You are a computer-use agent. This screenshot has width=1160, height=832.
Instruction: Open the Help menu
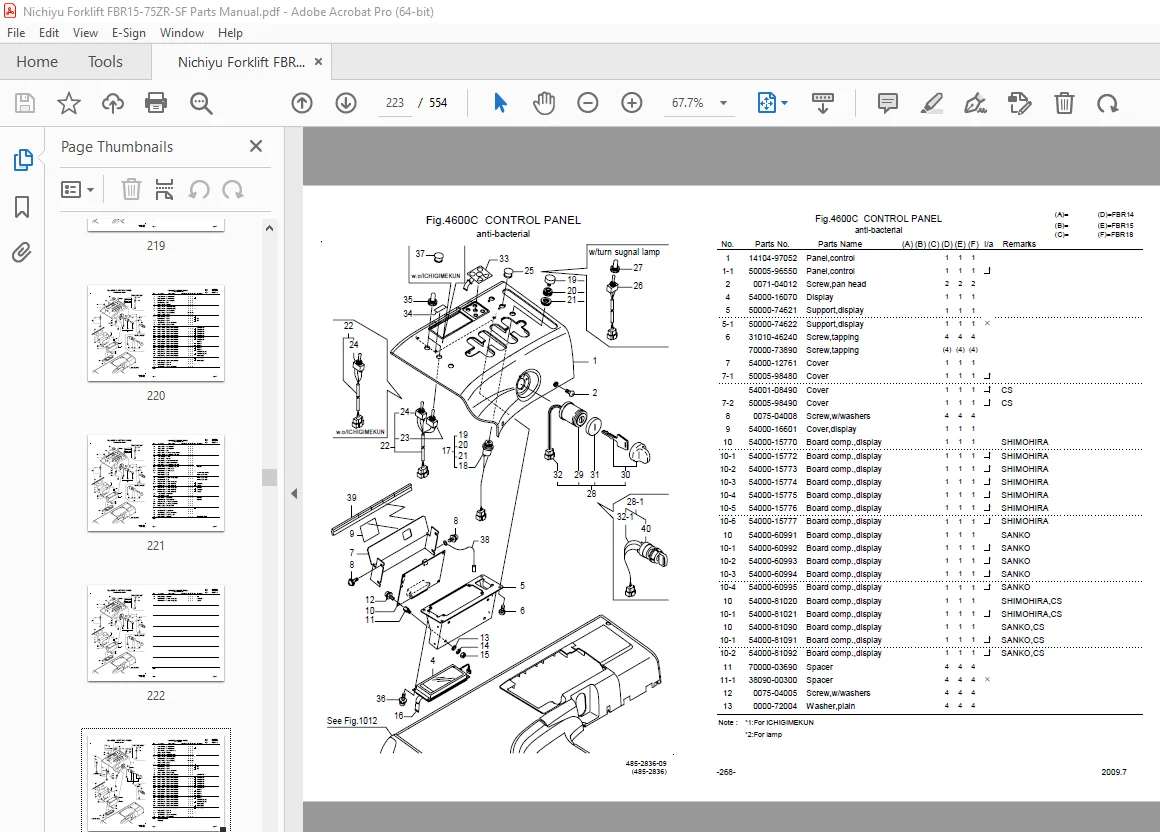pos(230,33)
